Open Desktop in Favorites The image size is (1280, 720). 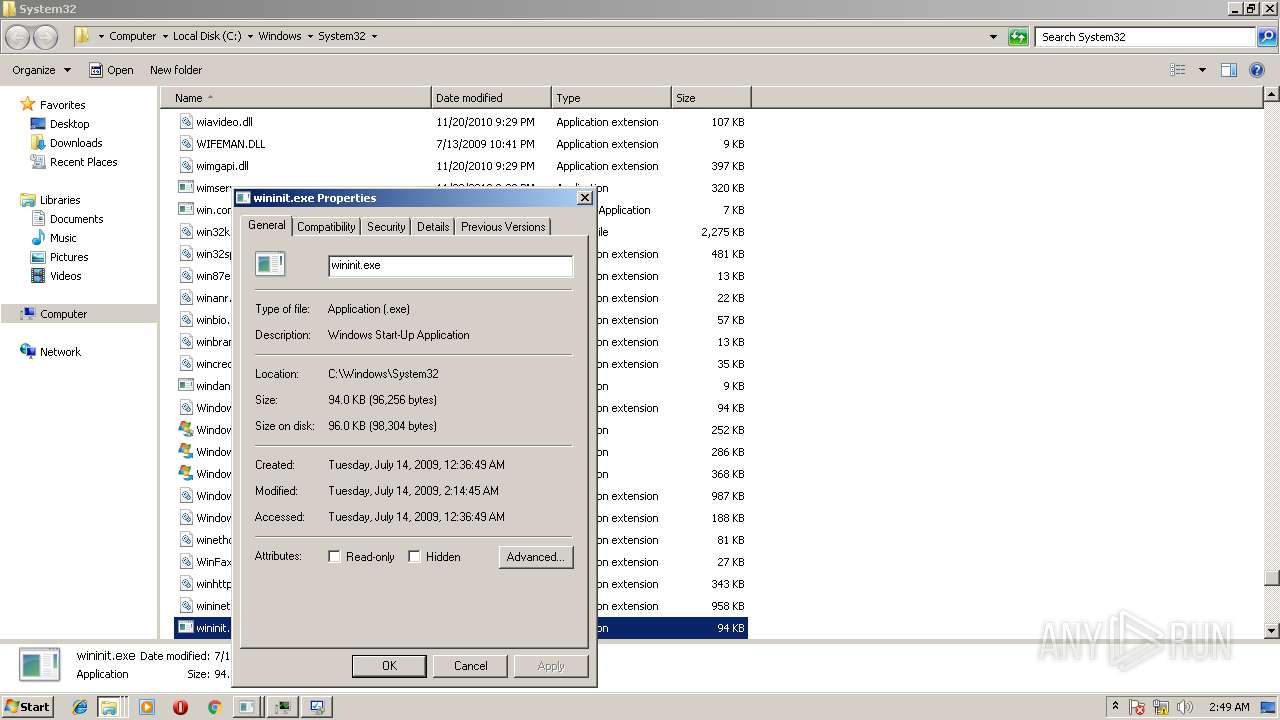[60, 124]
